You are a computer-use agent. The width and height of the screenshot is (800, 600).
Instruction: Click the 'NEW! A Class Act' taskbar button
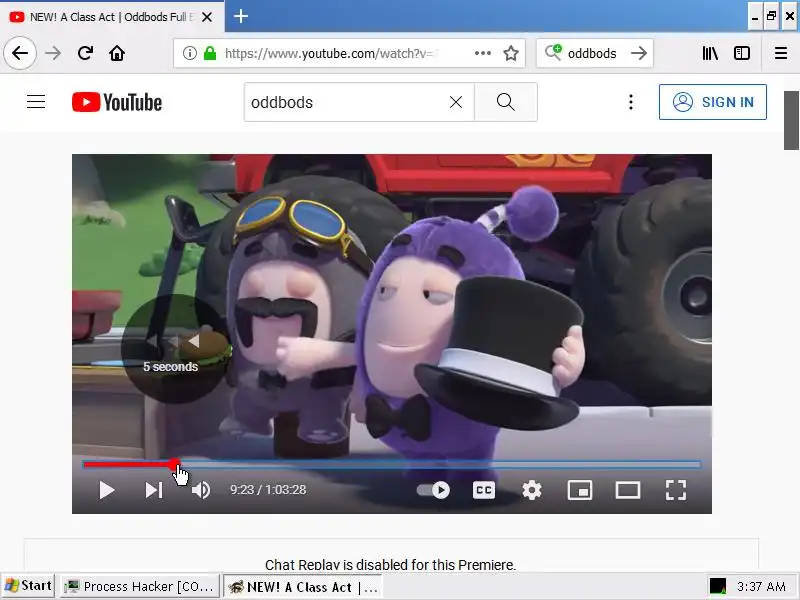[303, 586]
